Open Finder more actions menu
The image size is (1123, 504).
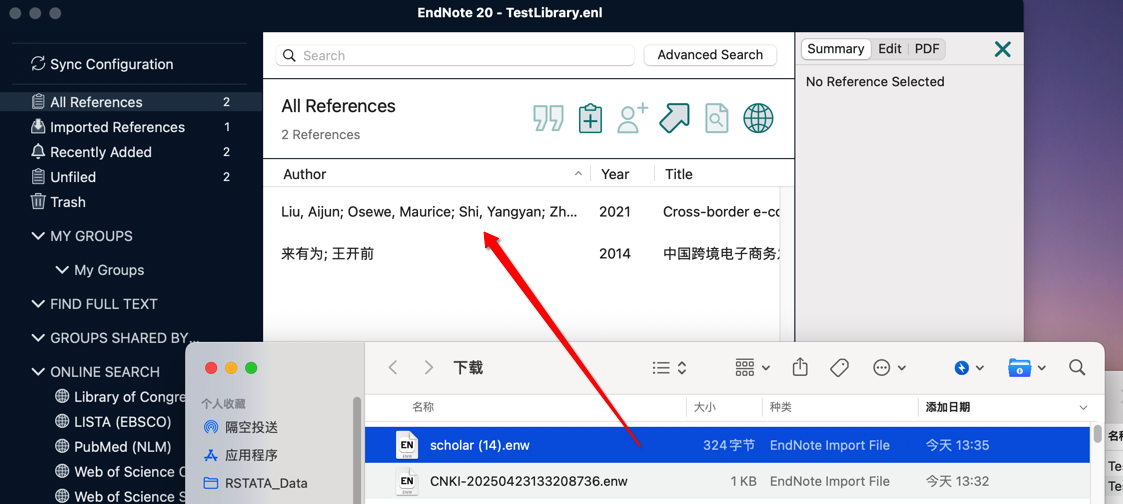point(890,368)
